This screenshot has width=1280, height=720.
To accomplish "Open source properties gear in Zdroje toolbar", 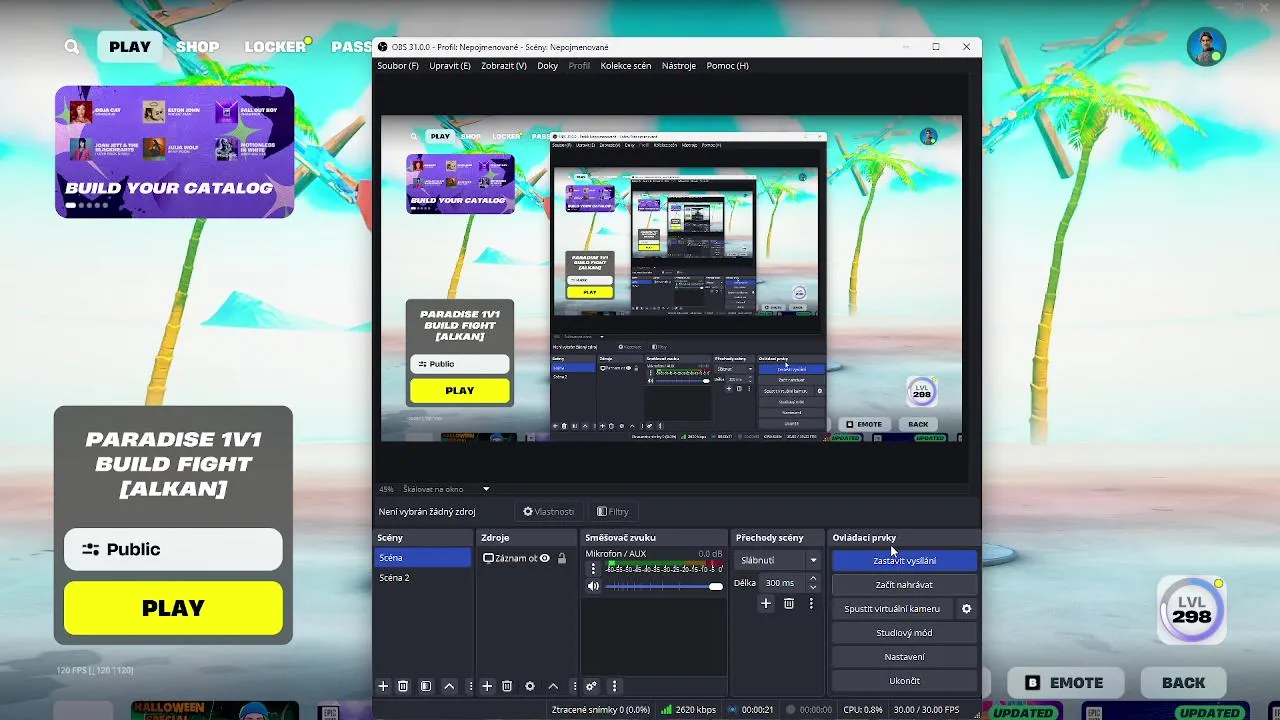I will click(x=530, y=686).
